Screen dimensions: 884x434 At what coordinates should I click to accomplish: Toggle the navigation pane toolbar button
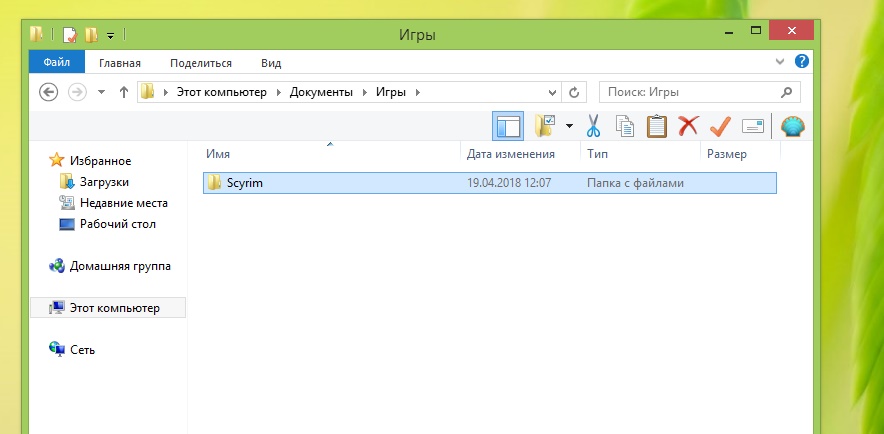click(x=508, y=126)
